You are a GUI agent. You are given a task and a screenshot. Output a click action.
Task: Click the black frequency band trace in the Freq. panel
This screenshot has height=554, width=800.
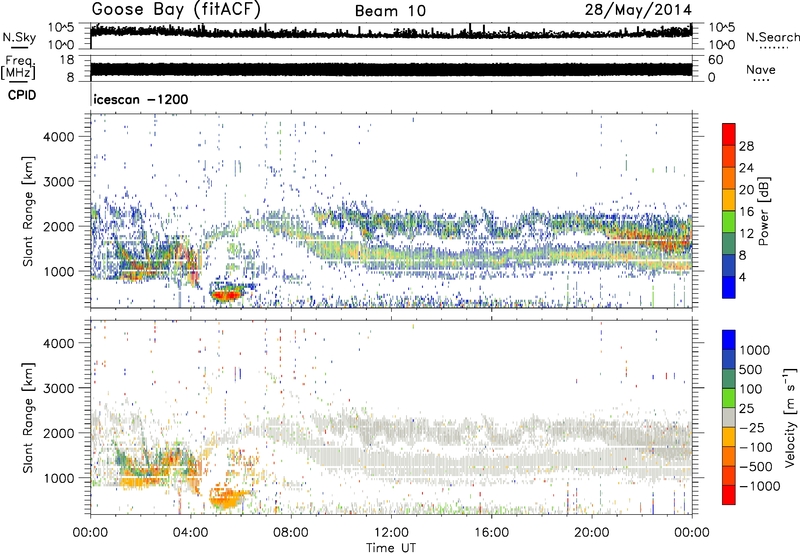[x=391, y=70]
